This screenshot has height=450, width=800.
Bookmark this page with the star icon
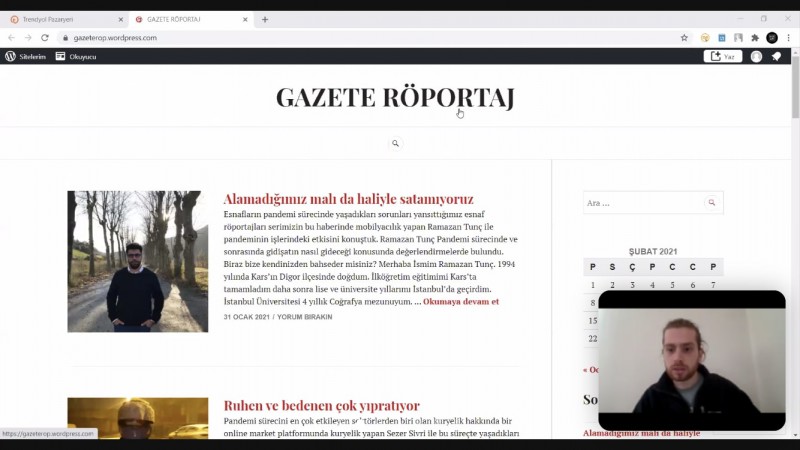point(684,38)
